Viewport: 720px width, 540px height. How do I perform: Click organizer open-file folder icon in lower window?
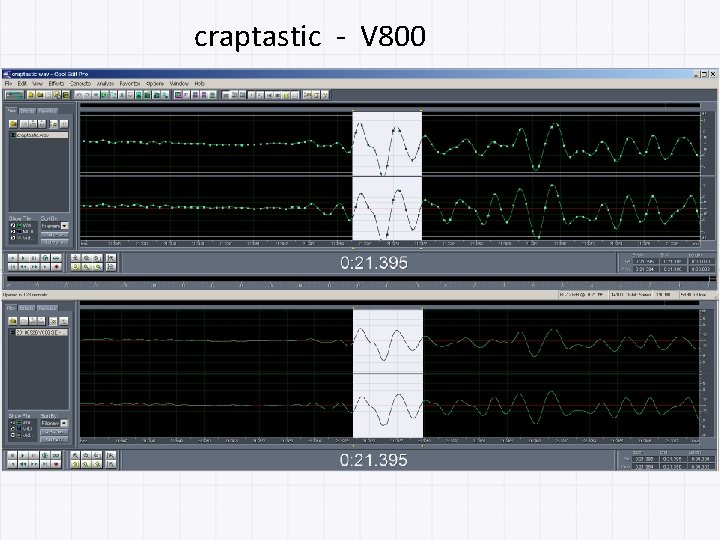point(13,321)
